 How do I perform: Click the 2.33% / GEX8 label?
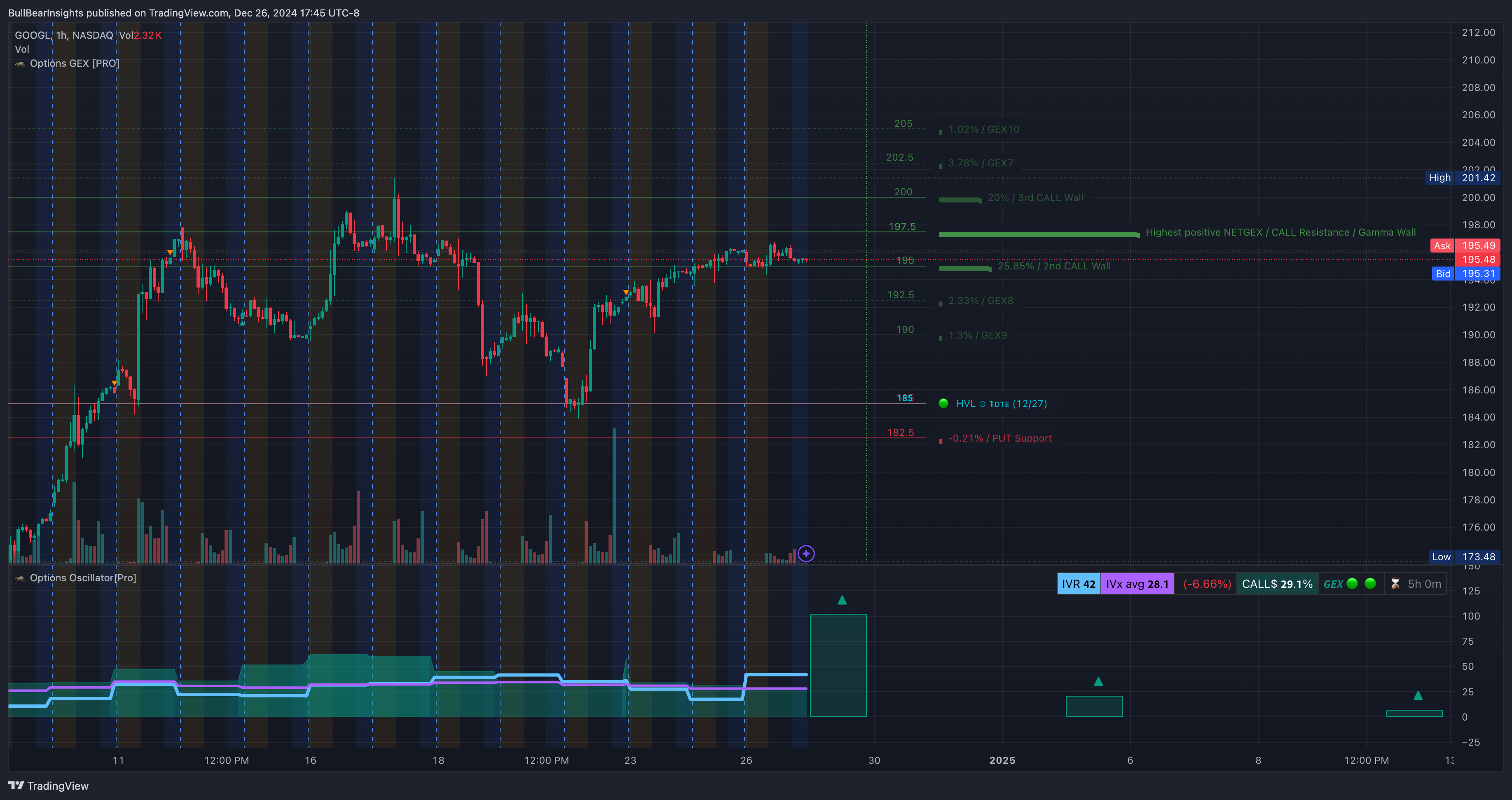tap(981, 300)
